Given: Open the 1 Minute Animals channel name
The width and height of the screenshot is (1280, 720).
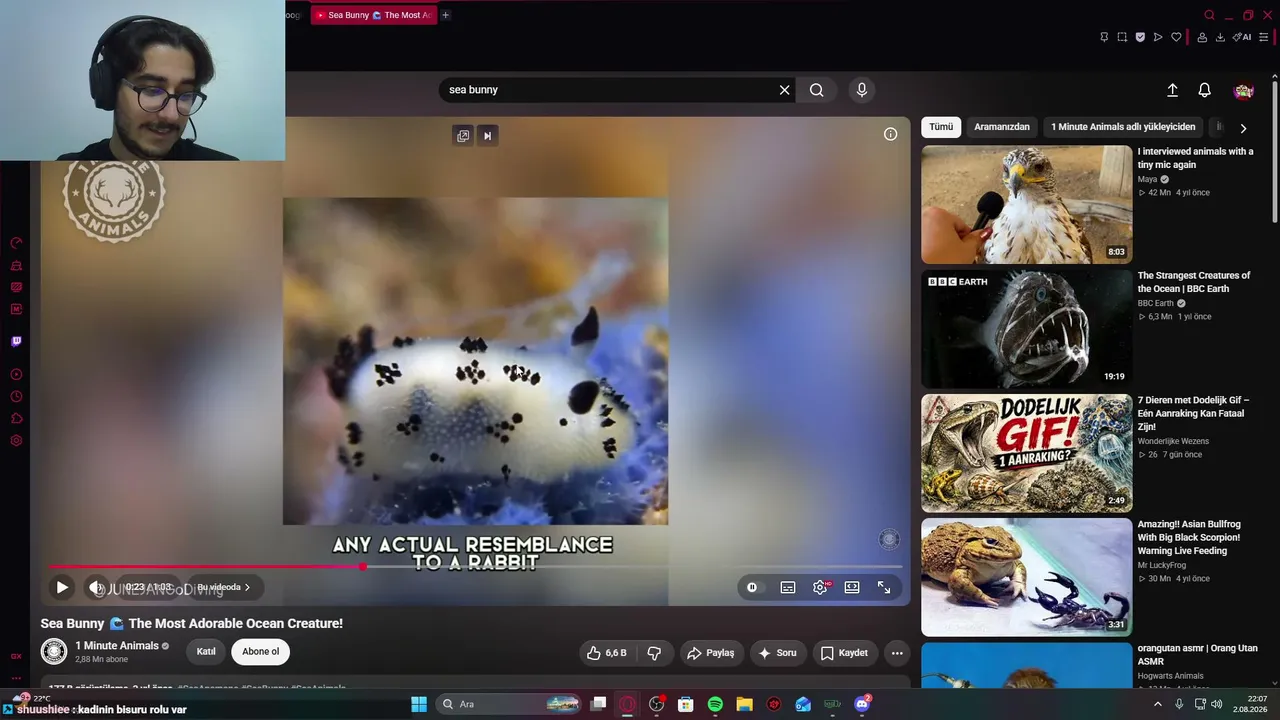Looking at the screenshot, I should pyautogui.click(x=117, y=646).
